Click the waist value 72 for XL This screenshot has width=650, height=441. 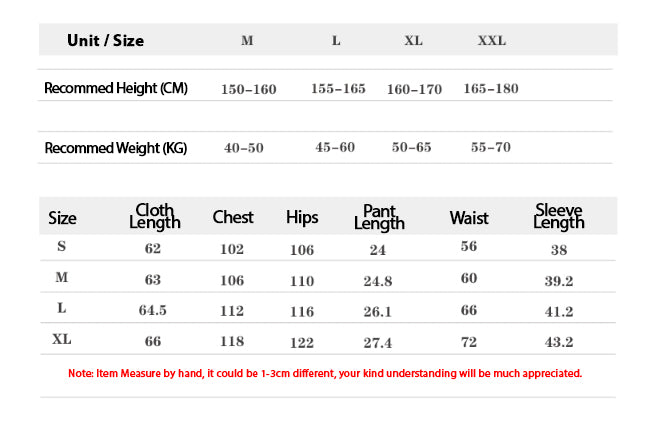click(469, 341)
